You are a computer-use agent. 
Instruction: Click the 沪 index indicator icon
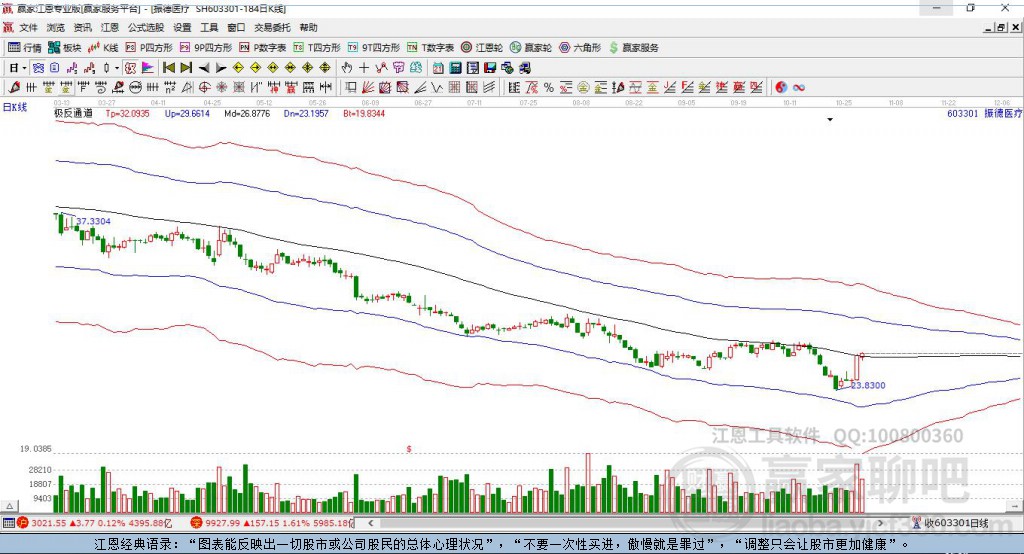[22, 523]
